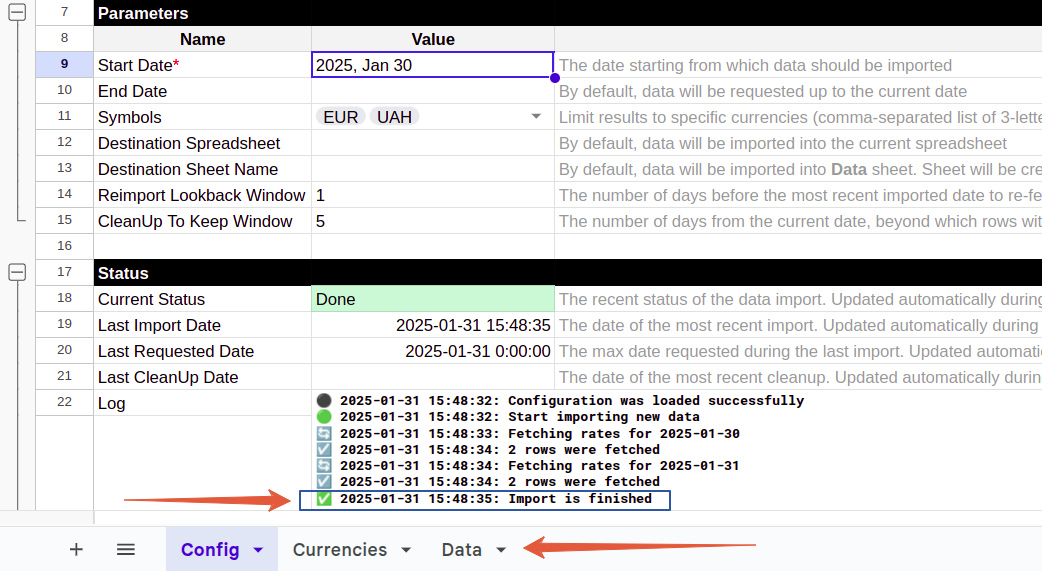The width and height of the screenshot is (1042, 571).
Task: Open the Symbols dropdown arrow
Action: [536, 116]
